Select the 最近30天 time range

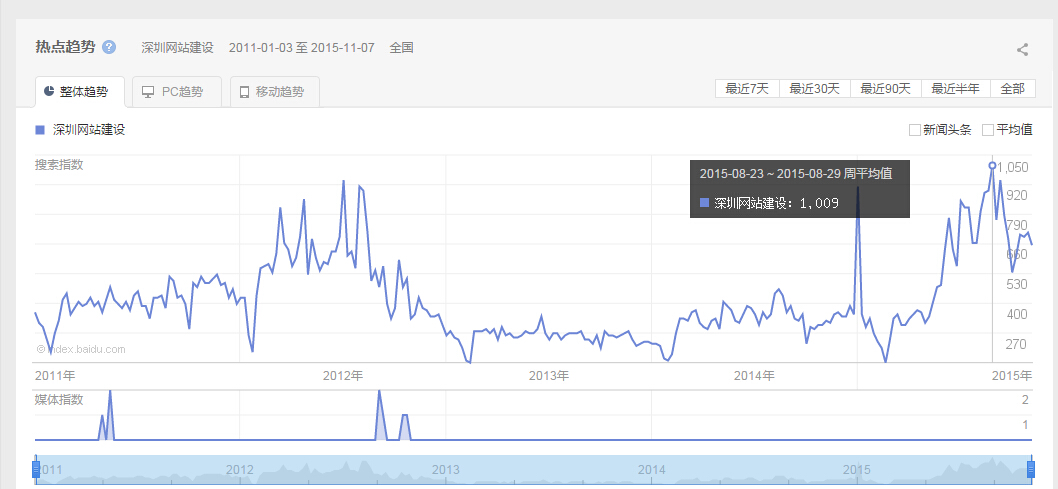coord(814,88)
